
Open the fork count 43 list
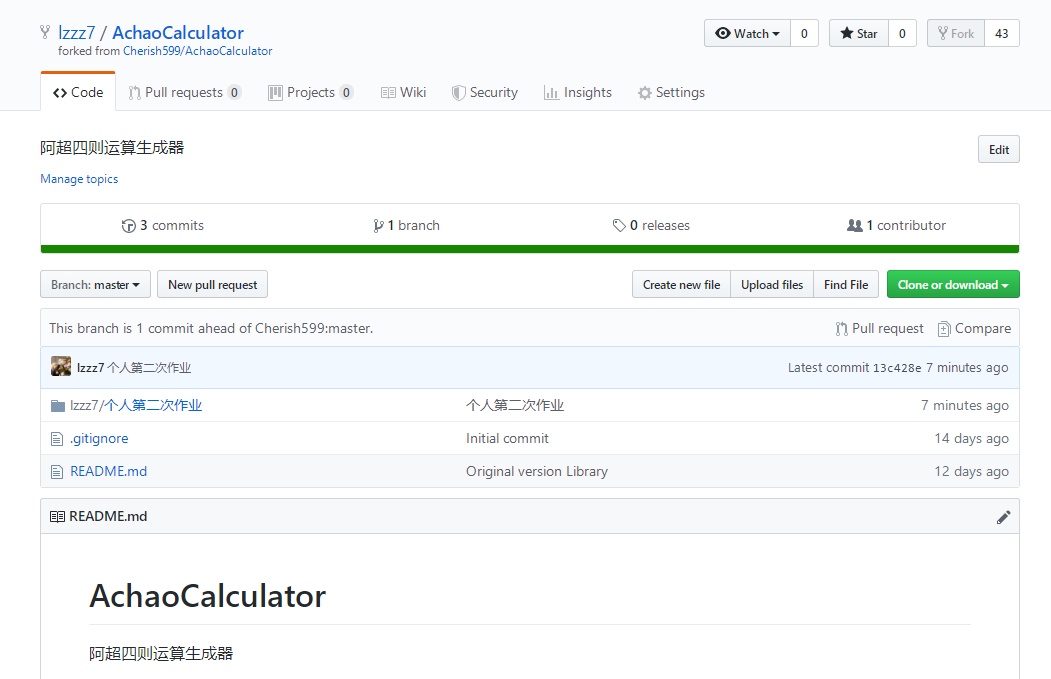click(x=1001, y=34)
